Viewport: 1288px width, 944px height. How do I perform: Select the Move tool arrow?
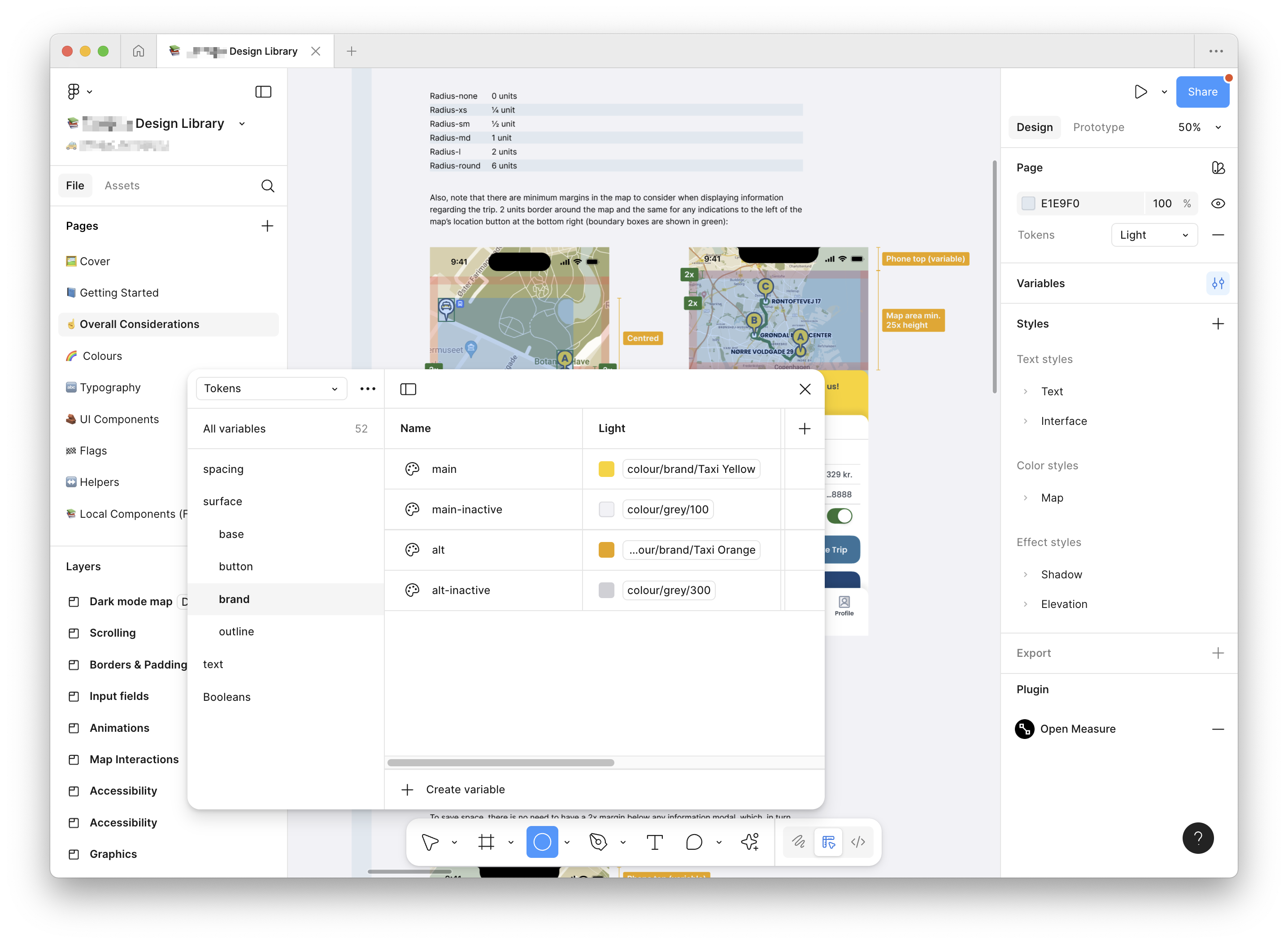(430, 842)
